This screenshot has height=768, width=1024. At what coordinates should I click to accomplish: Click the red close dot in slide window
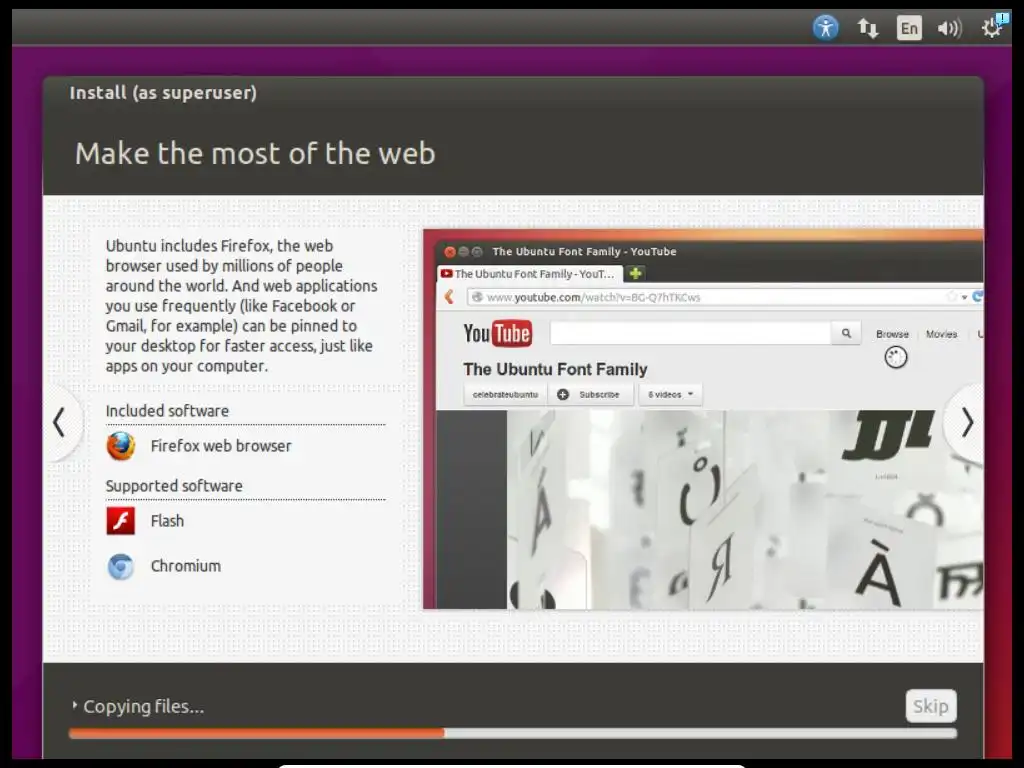click(450, 252)
